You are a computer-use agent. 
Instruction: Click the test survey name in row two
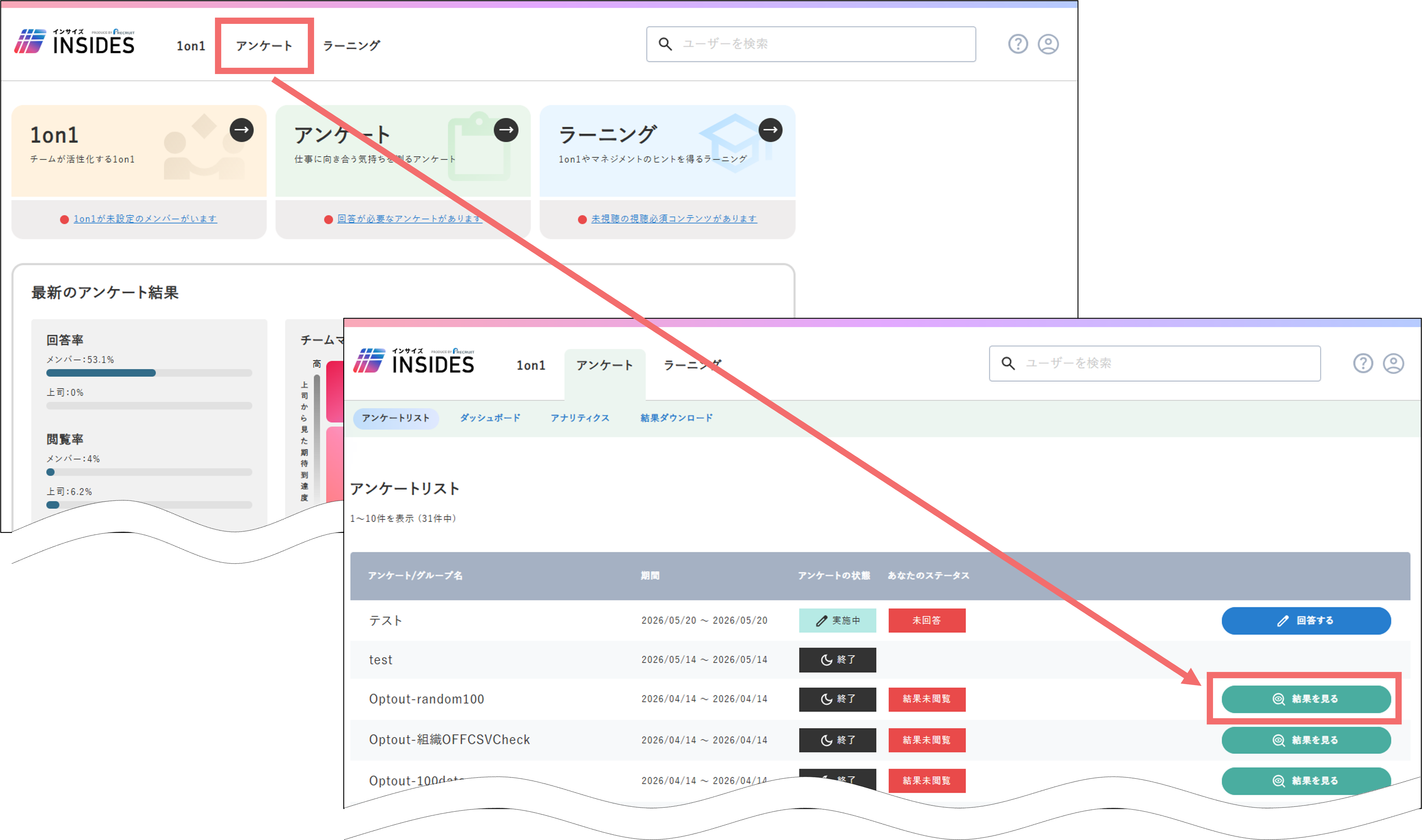tap(380, 660)
